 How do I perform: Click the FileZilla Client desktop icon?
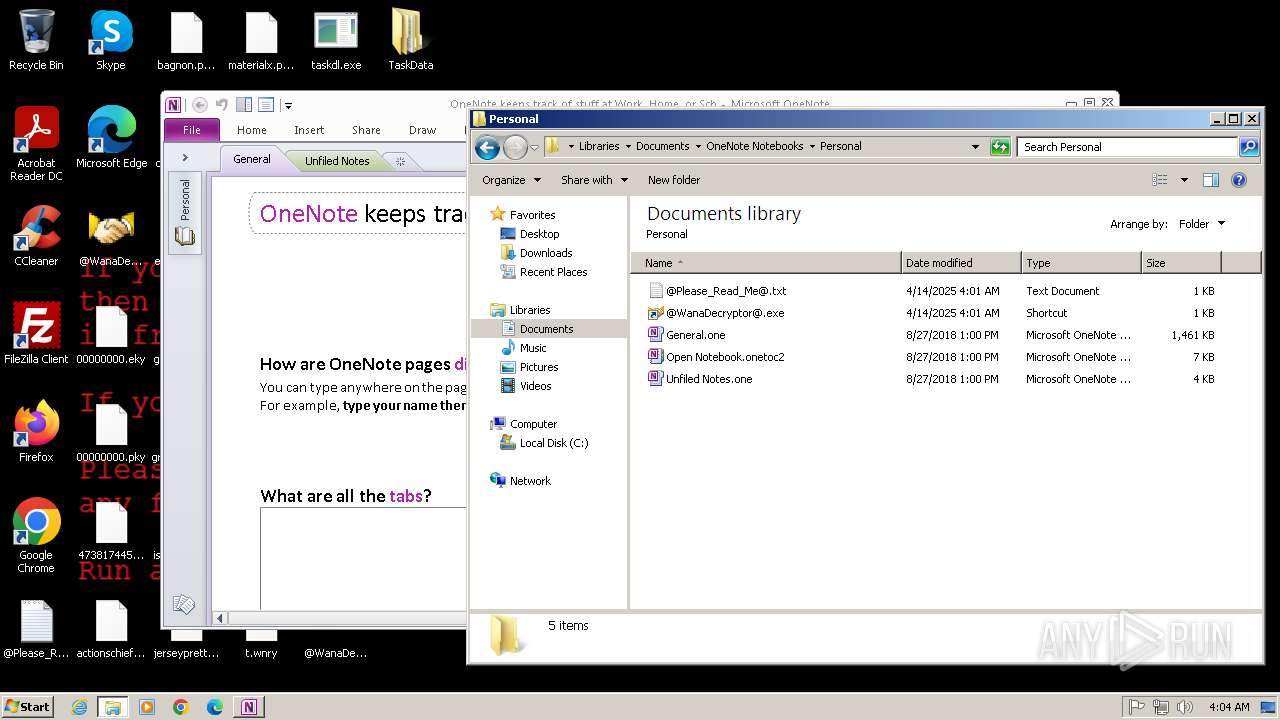pyautogui.click(x=36, y=334)
